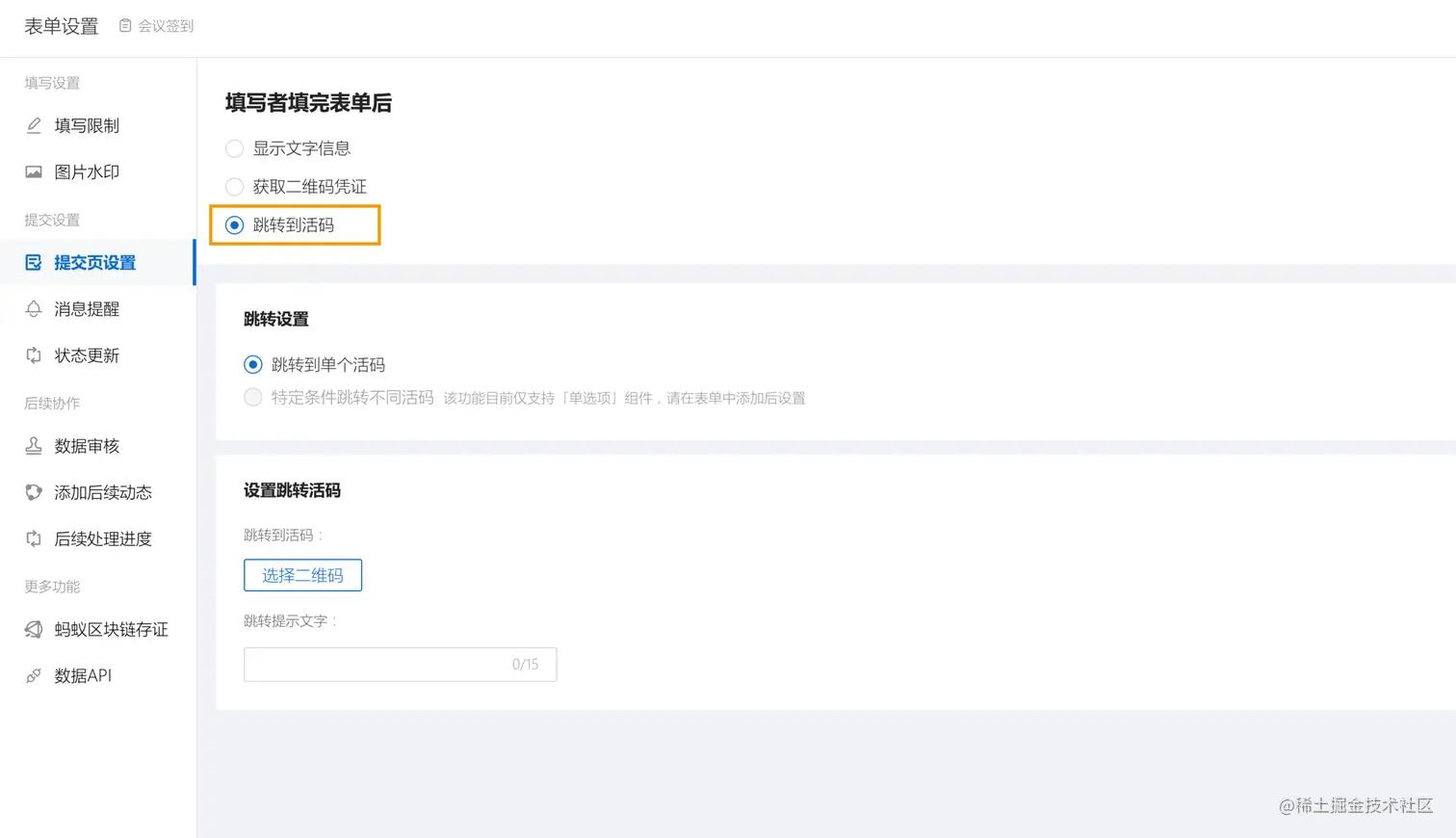Click the 填写者填完表单后 heading
The width and height of the screenshot is (1456, 838).
(x=308, y=102)
